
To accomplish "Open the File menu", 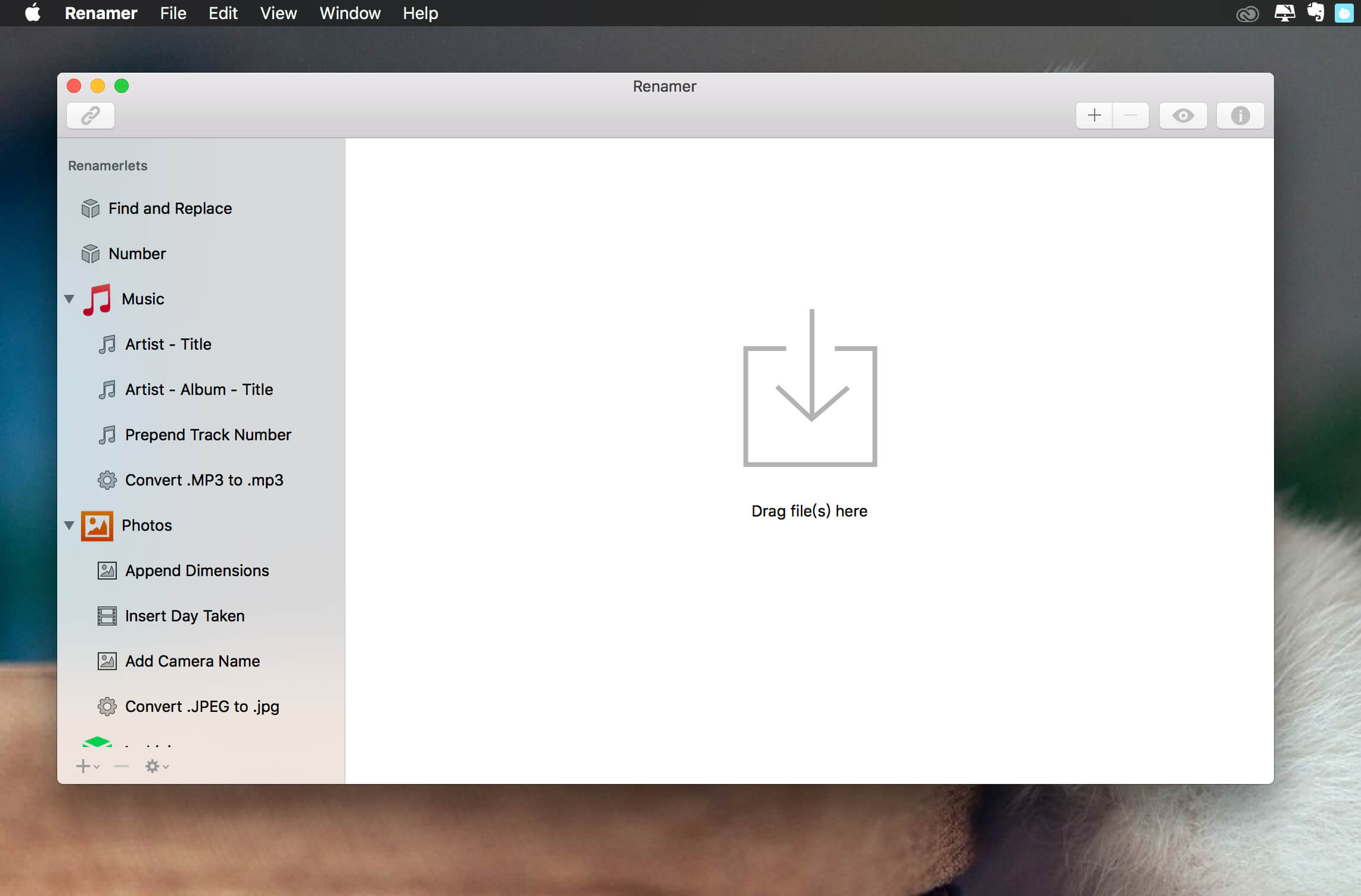I will pyautogui.click(x=173, y=13).
